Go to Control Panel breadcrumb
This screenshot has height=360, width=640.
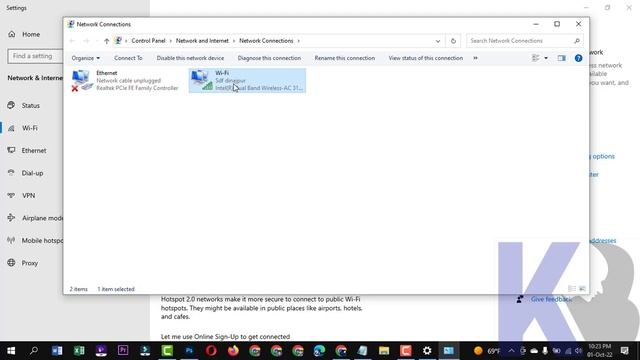pos(149,41)
